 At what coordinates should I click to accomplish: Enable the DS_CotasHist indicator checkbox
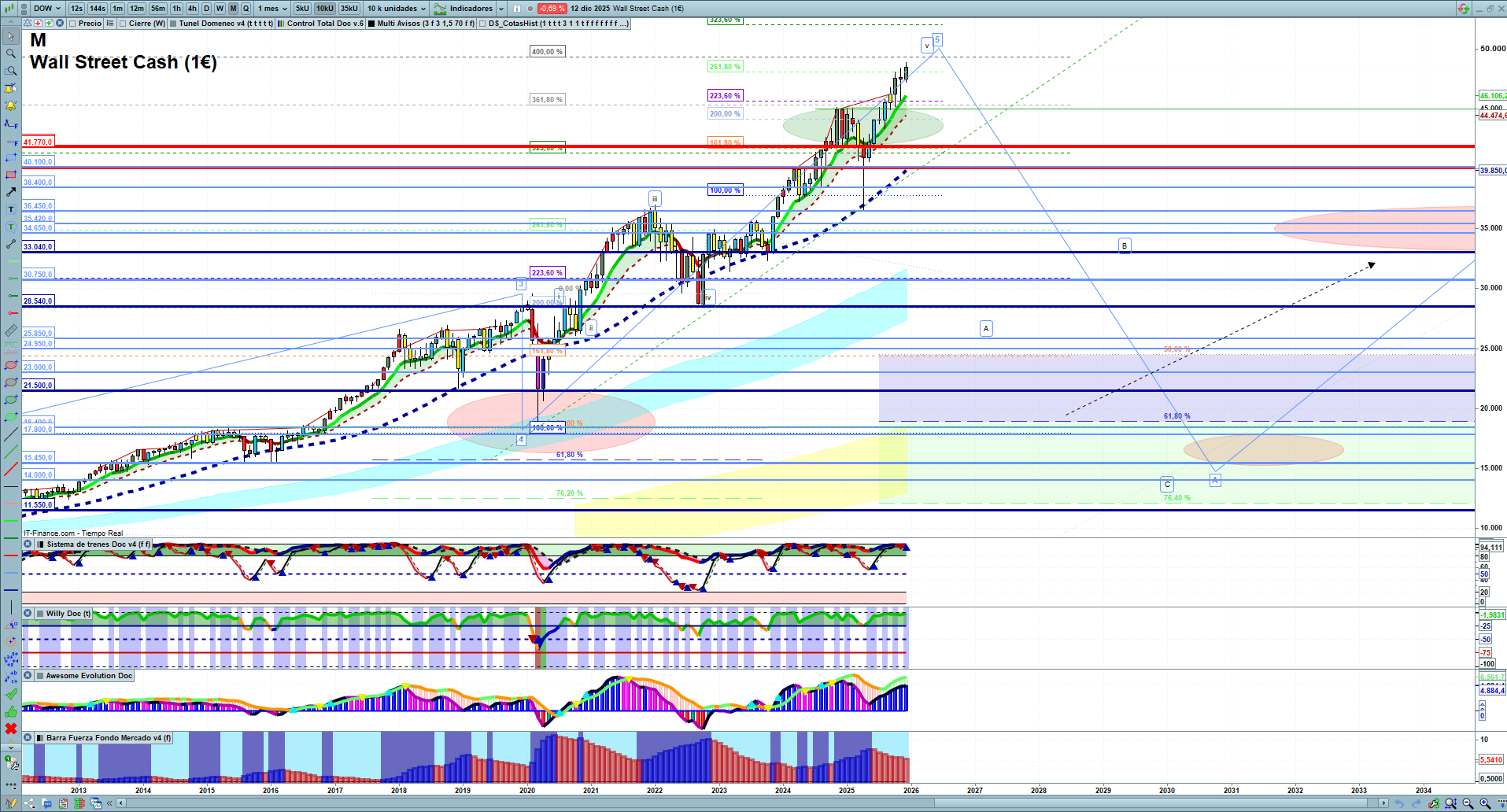coord(482,24)
